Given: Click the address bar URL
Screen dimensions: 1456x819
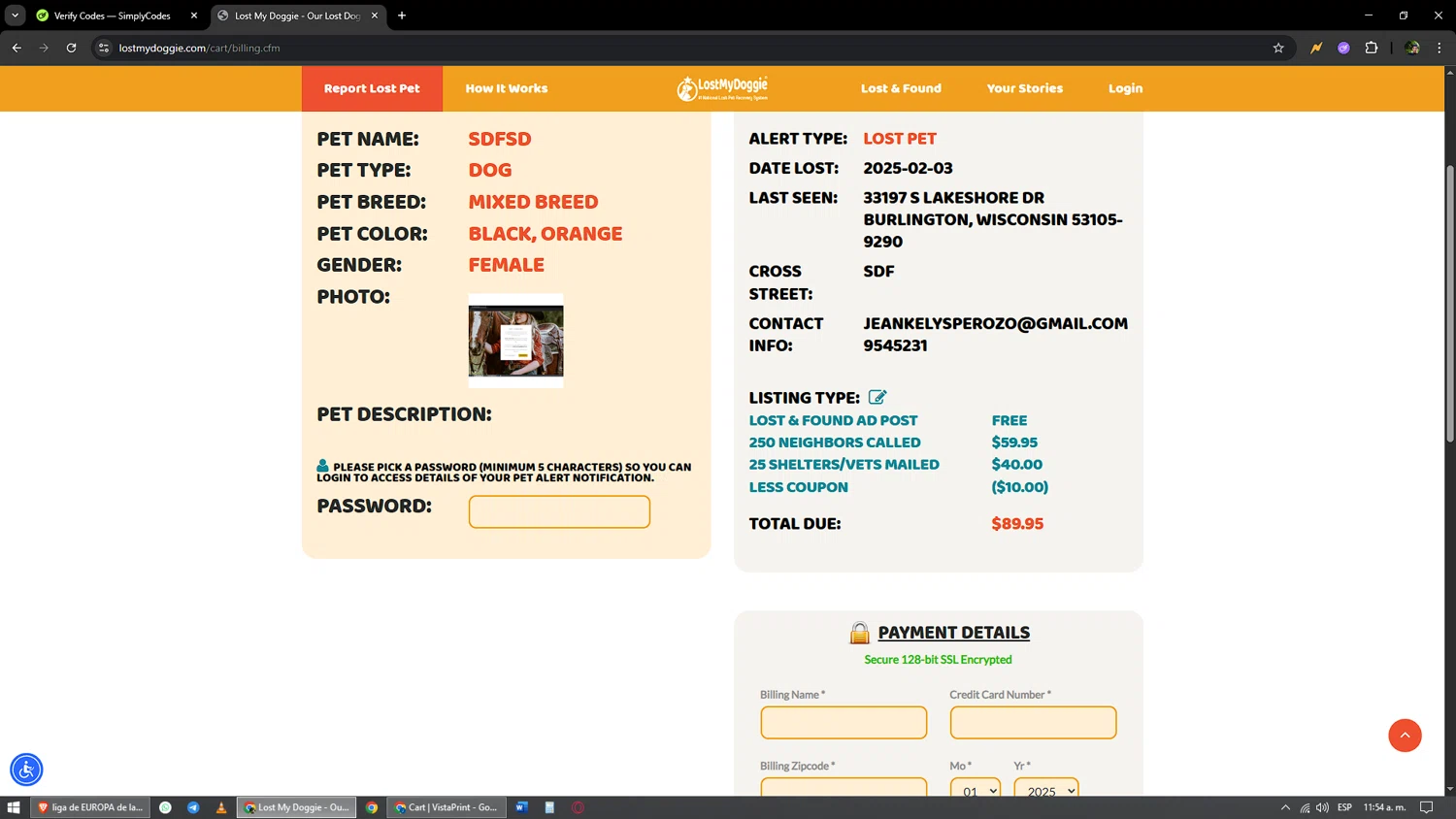Looking at the screenshot, I should click(199, 48).
